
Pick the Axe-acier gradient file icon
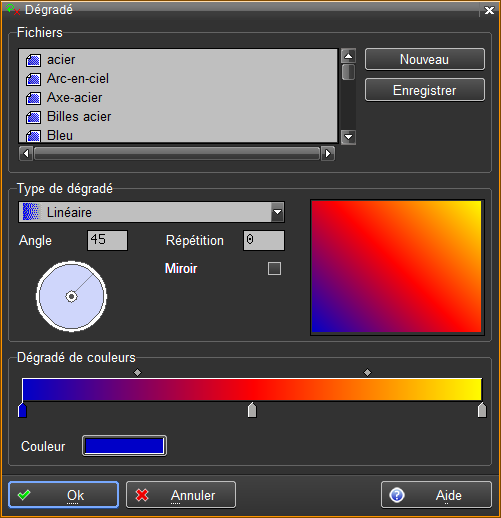click(33, 98)
